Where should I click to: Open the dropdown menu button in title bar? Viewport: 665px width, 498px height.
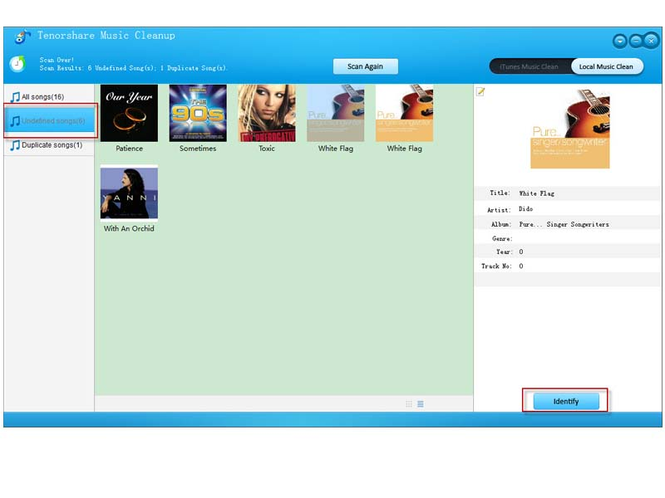pyautogui.click(x=620, y=41)
